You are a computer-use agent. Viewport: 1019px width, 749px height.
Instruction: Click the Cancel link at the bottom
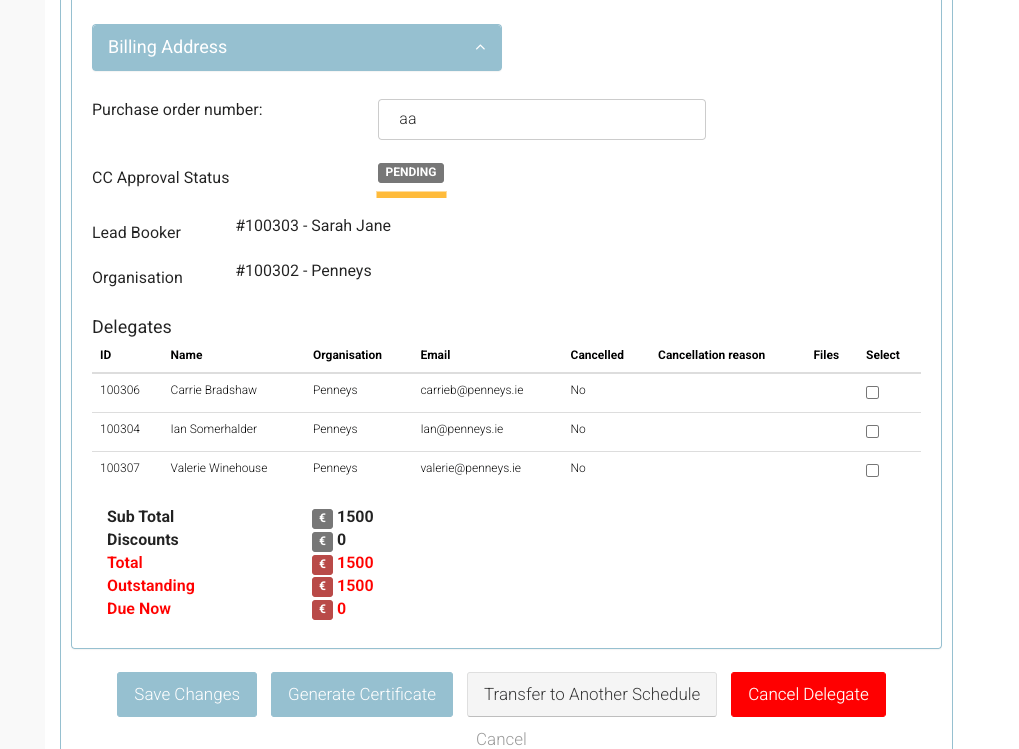501,739
